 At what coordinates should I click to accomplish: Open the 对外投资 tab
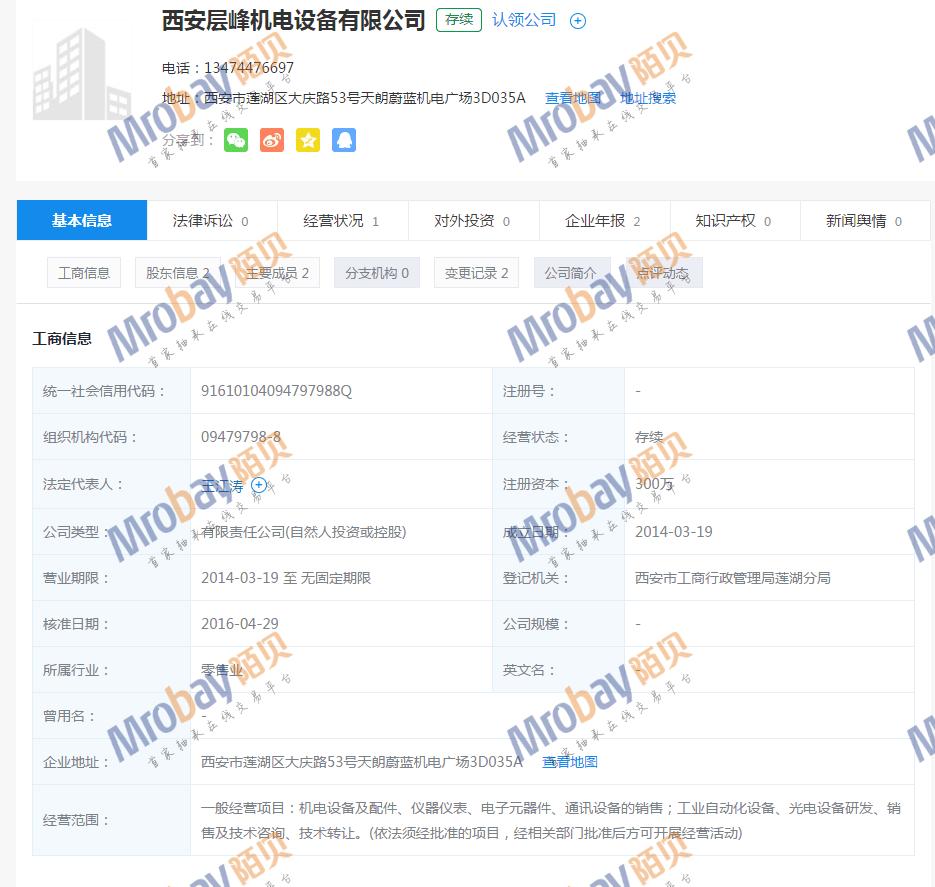point(473,221)
